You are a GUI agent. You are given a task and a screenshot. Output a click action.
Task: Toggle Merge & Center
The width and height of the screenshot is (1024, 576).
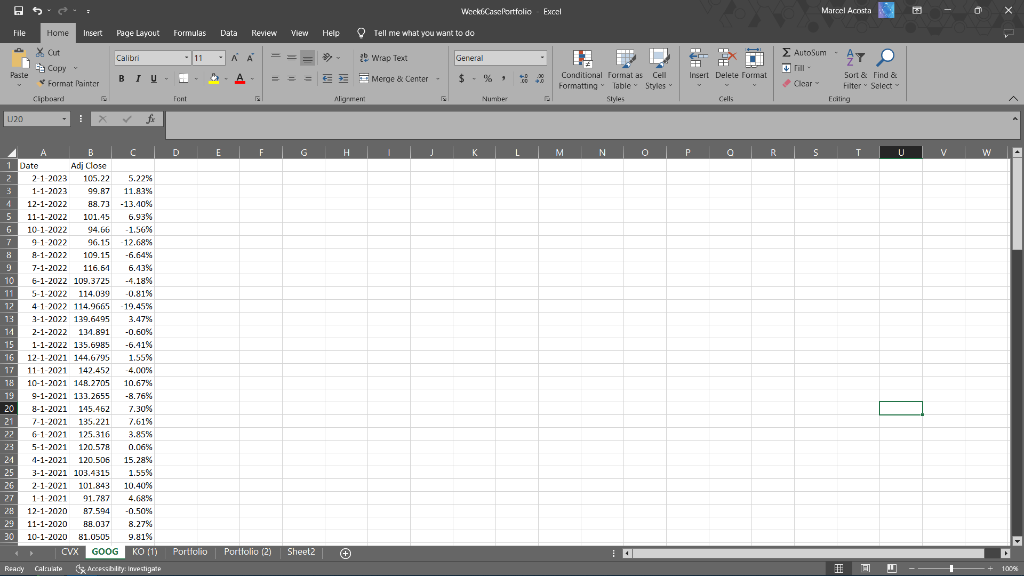394,79
